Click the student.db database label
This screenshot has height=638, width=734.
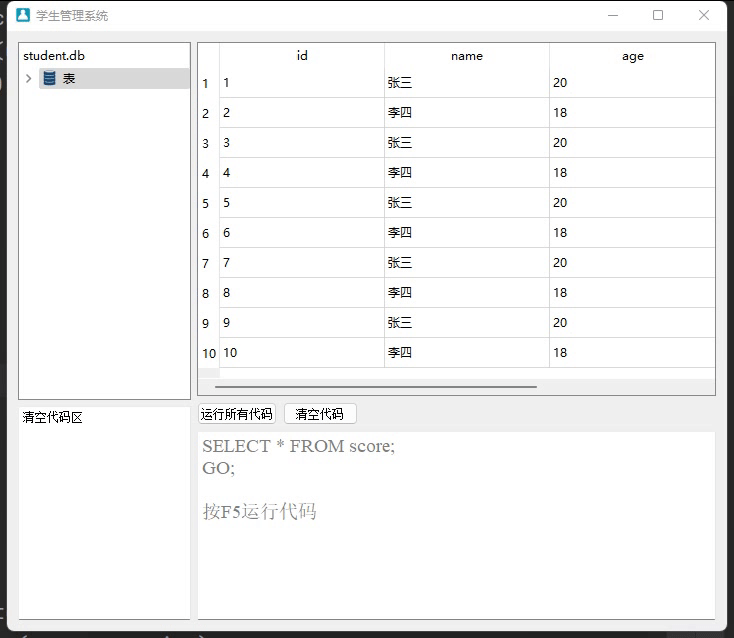pyautogui.click(x=54, y=56)
